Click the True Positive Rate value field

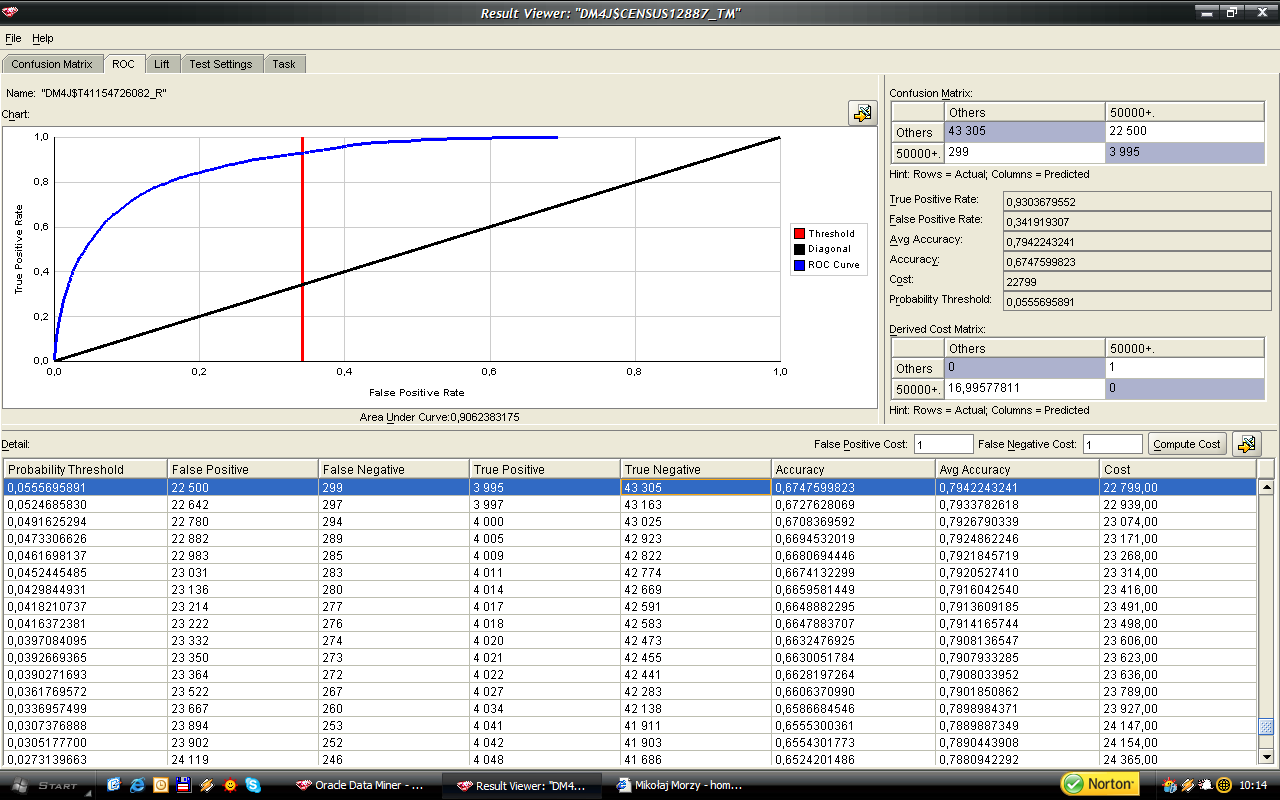point(1138,202)
